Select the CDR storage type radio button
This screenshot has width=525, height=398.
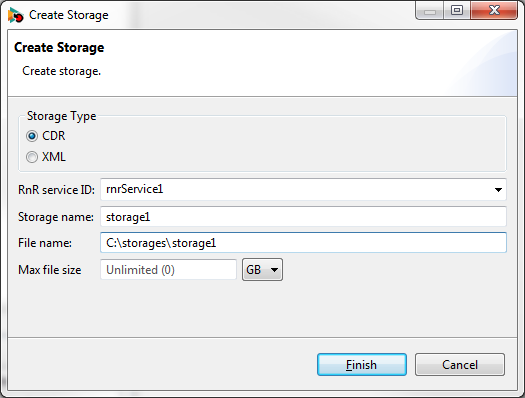[x=32, y=136]
